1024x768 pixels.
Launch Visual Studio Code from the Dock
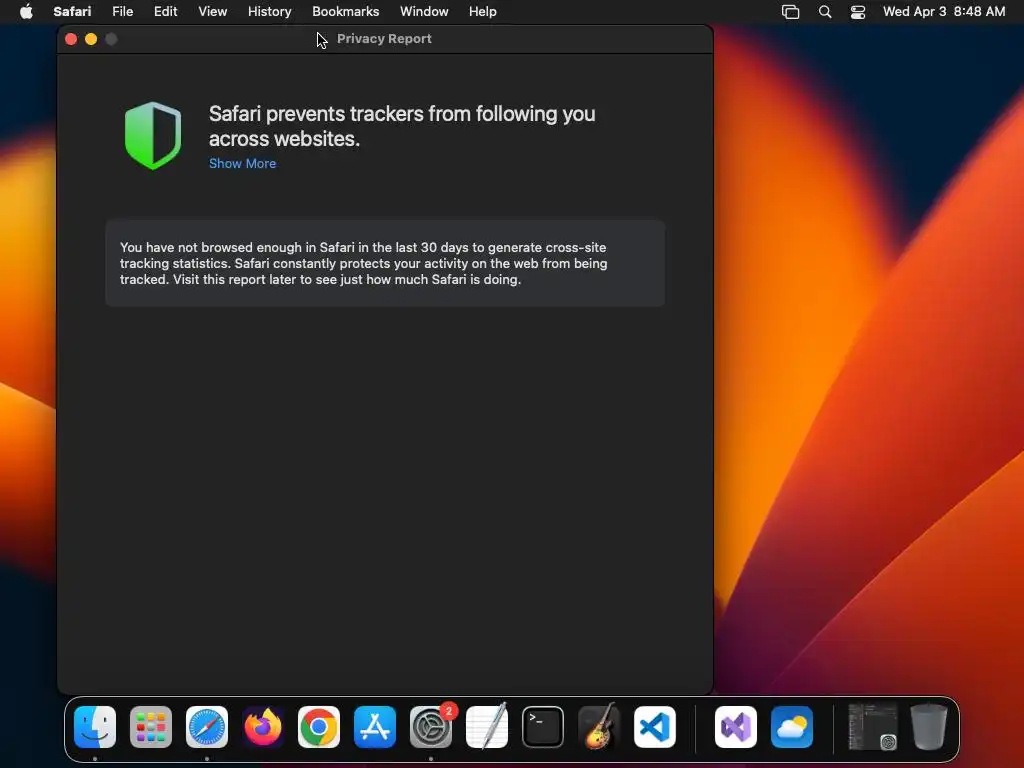655,727
